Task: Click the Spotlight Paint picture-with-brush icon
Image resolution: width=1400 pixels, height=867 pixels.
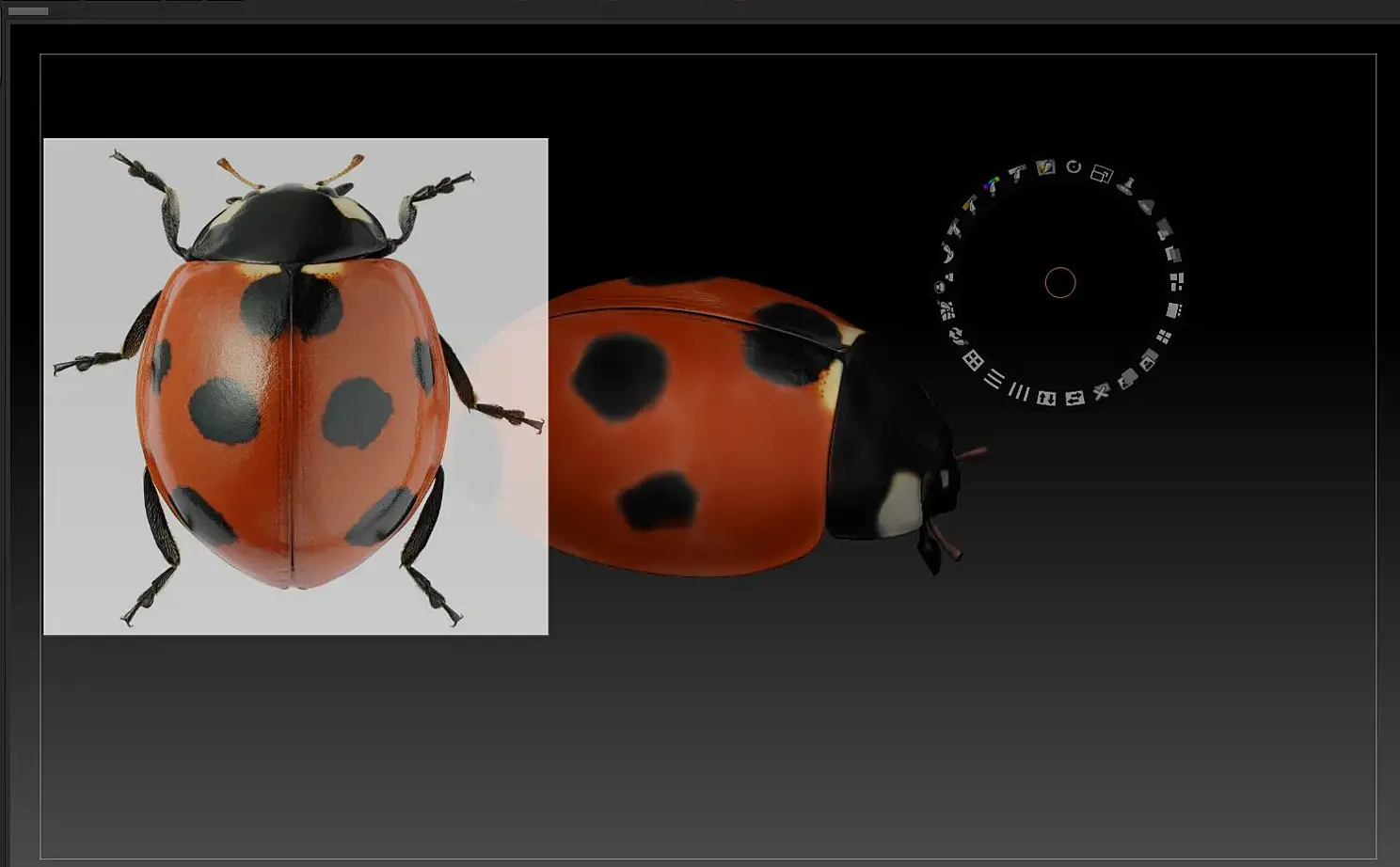Action: 1045,166
